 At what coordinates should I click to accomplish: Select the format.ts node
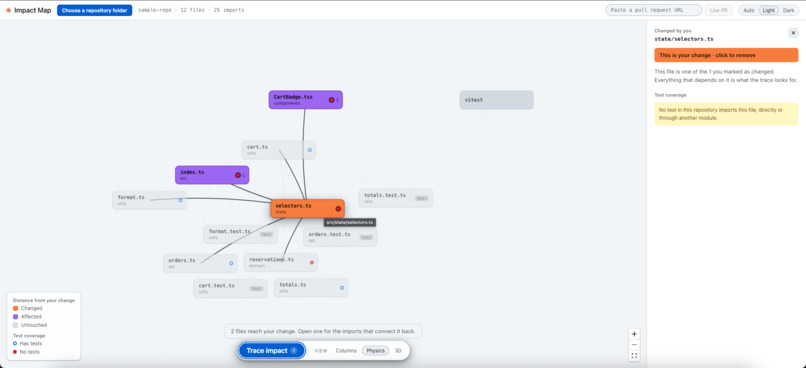pos(150,200)
